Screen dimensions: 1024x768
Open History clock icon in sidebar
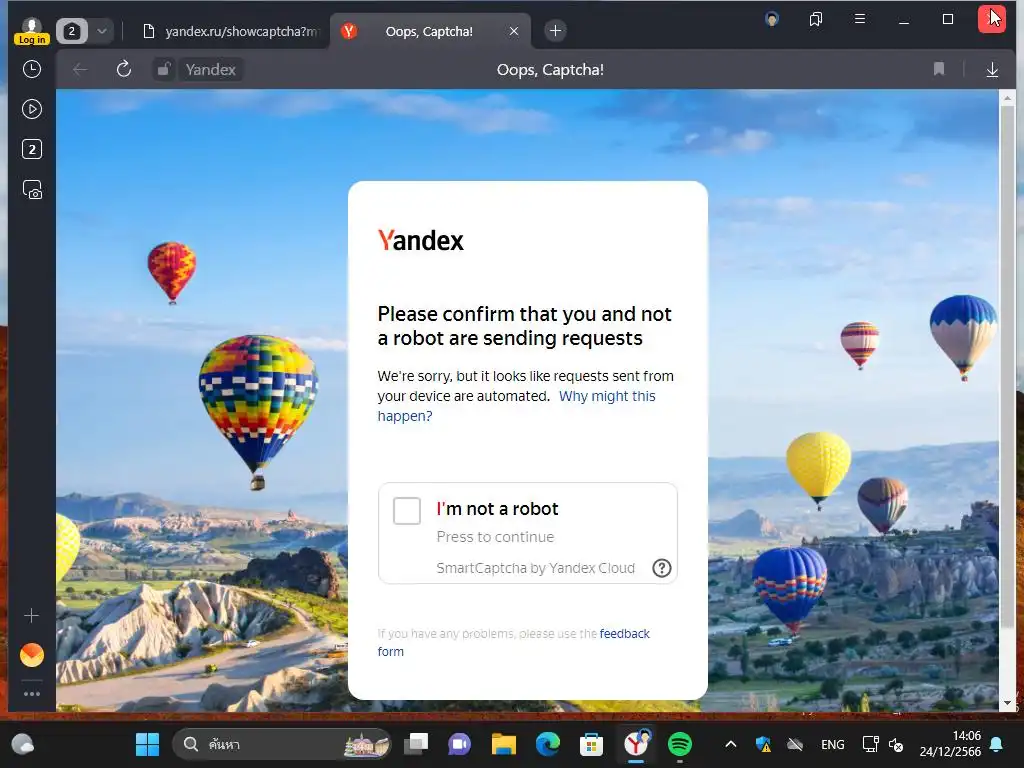31,69
